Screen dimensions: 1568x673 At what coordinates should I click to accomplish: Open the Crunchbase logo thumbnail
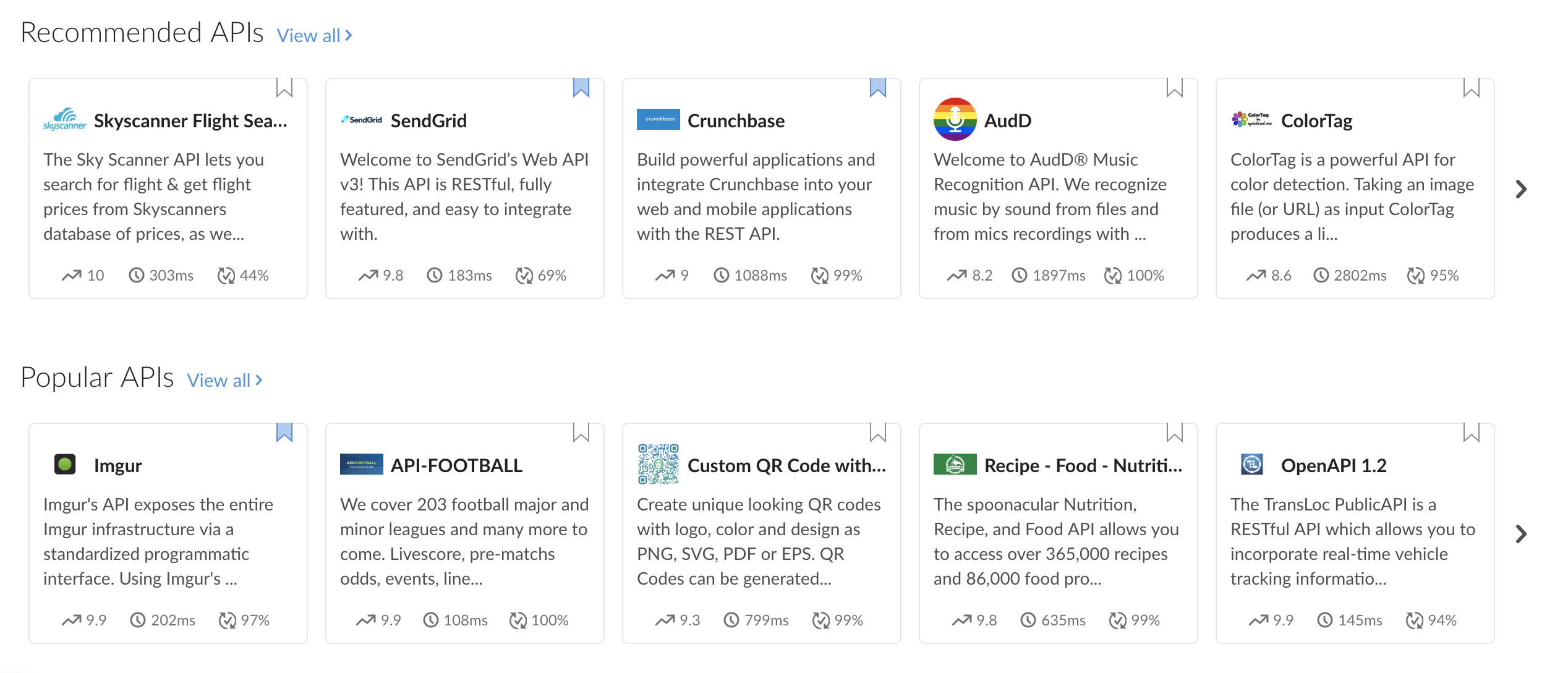[x=658, y=119]
